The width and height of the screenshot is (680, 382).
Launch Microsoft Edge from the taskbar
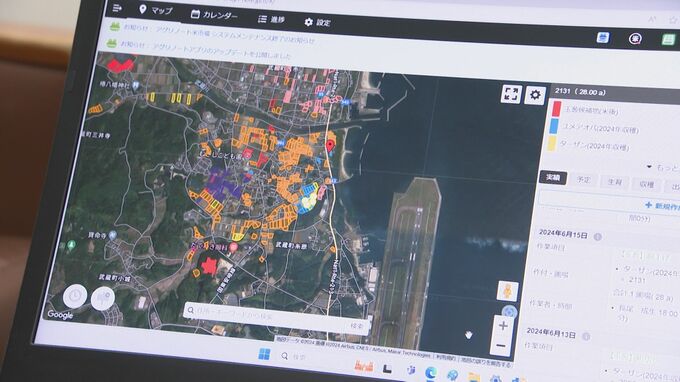(x=431, y=372)
